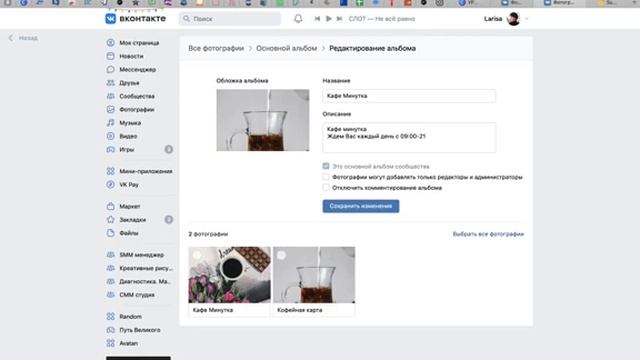Click the Описание text area

coord(409,138)
